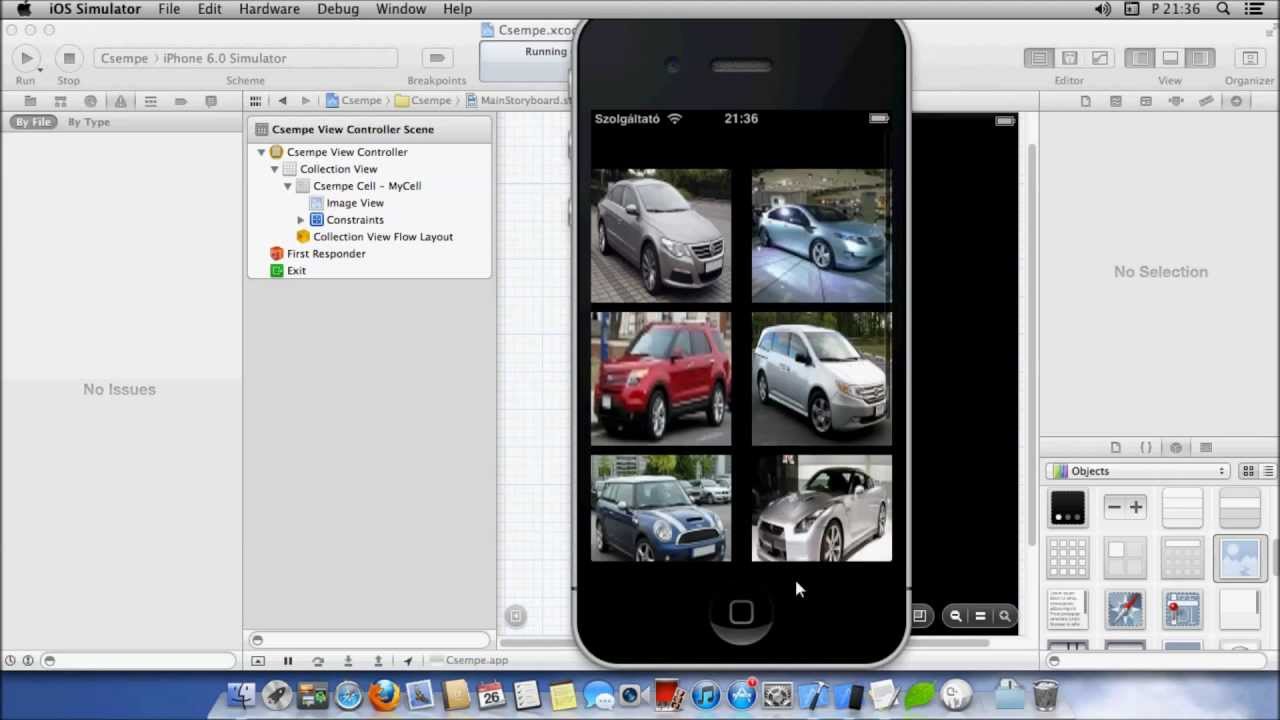Select the By Type filter
Screen dimensions: 1280x720
point(89,122)
